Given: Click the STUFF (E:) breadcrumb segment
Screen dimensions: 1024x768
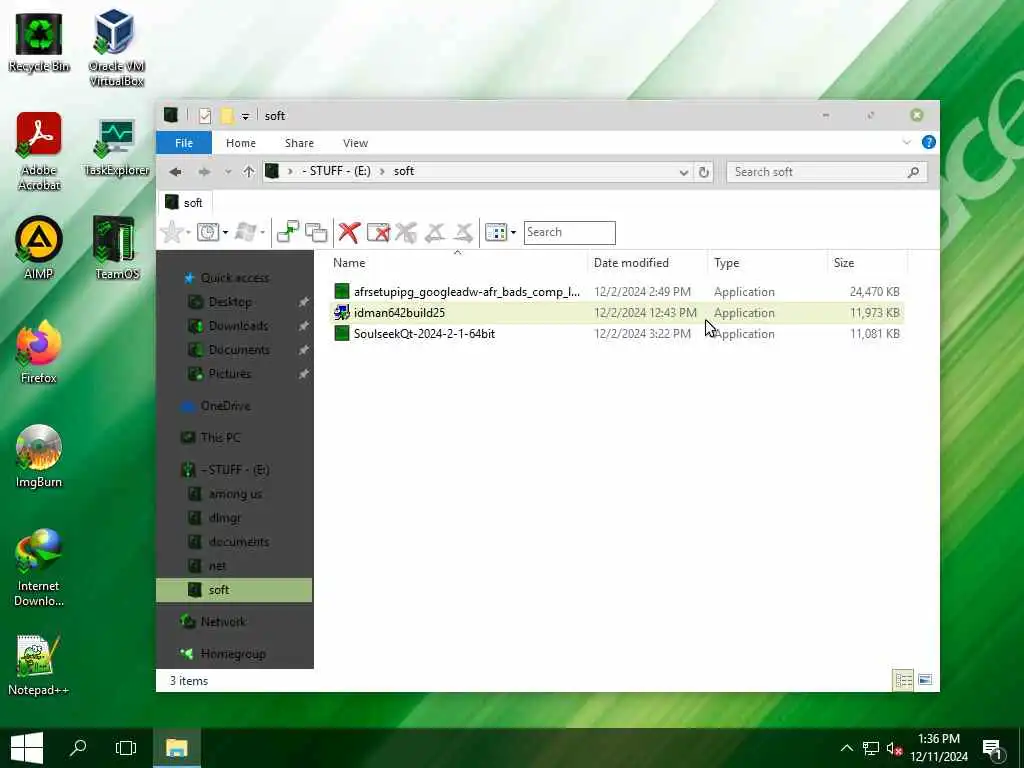Looking at the screenshot, I should click(x=336, y=171).
